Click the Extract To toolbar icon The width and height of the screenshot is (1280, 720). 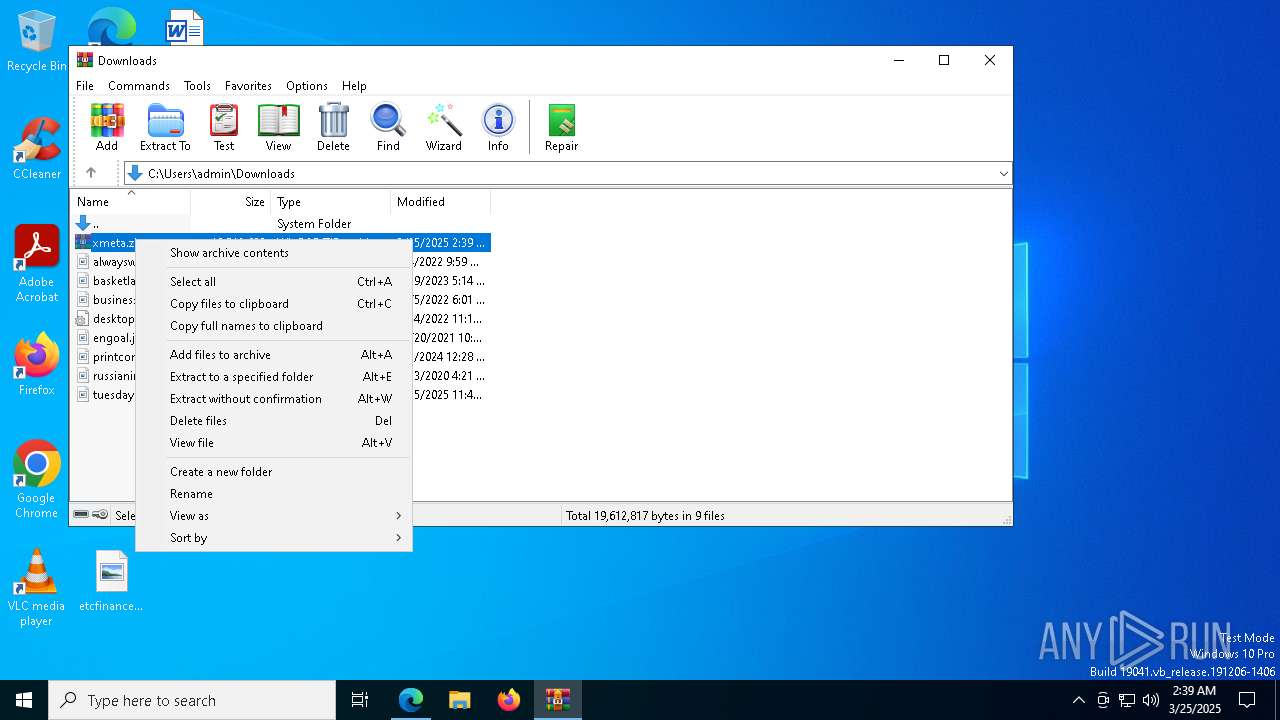(165, 127)
